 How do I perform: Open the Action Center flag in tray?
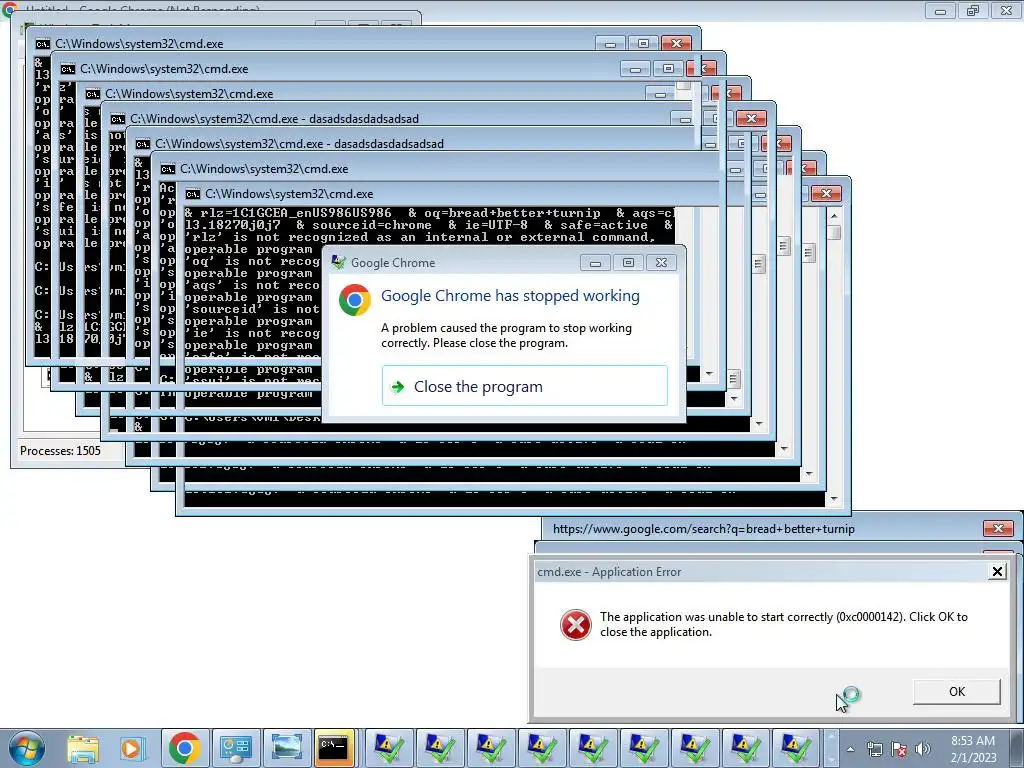tap(899, 749)
